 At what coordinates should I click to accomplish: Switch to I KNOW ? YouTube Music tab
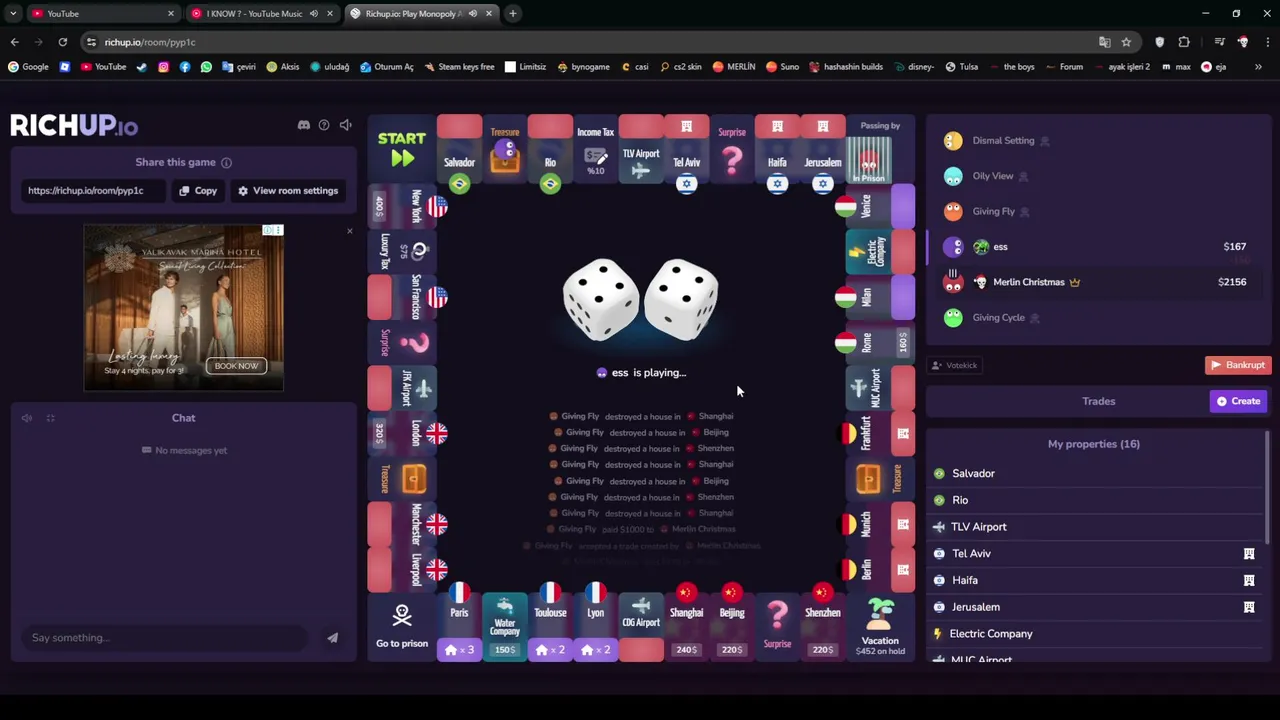coord(261,13)
